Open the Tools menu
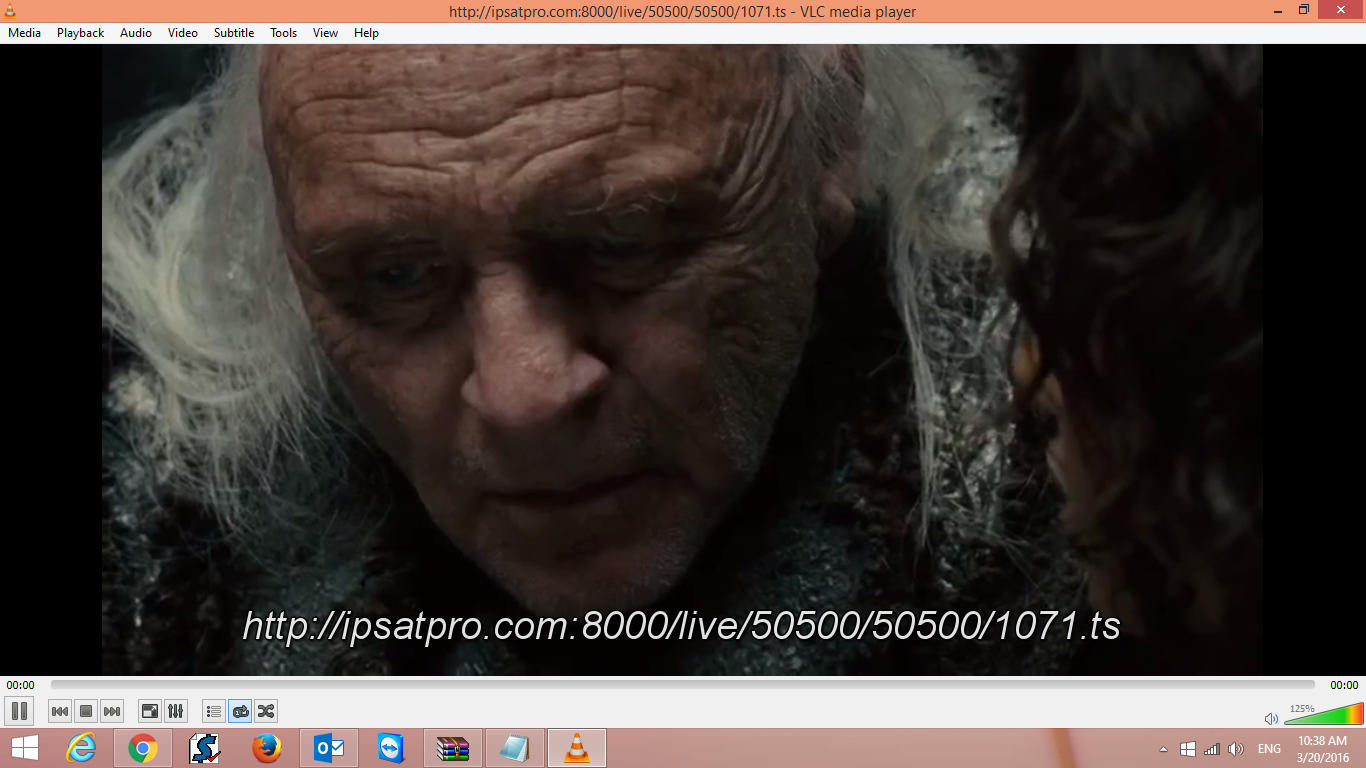 (x=284, y=33)
